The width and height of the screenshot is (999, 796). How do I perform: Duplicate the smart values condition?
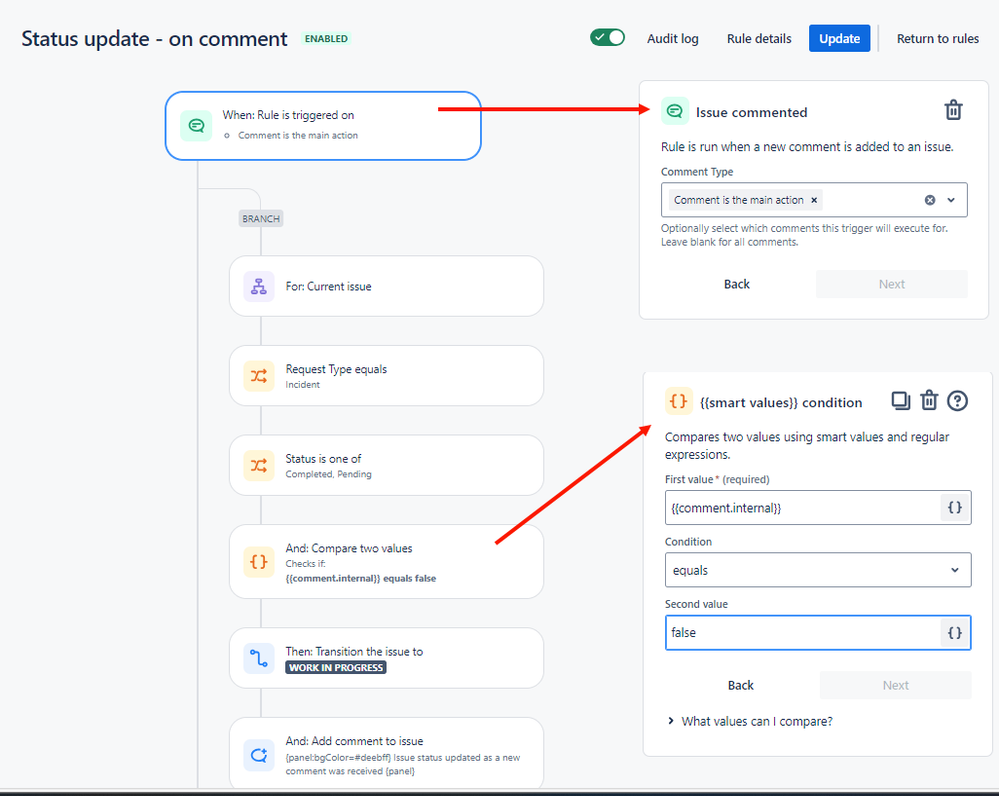(900, 401)
